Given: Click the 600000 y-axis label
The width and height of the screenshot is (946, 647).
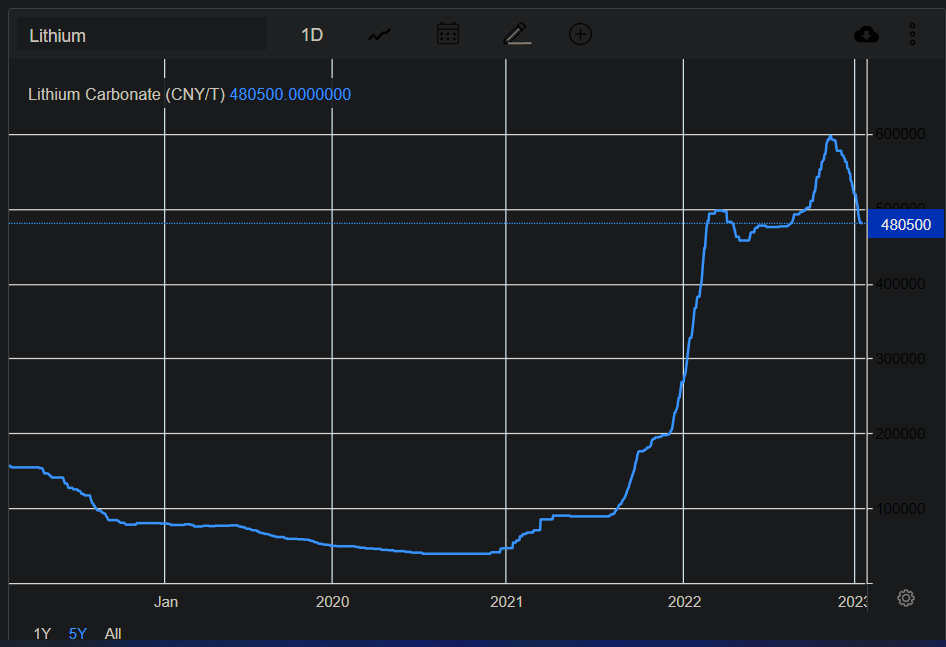Looking at the screenshot, I should 901,135.
